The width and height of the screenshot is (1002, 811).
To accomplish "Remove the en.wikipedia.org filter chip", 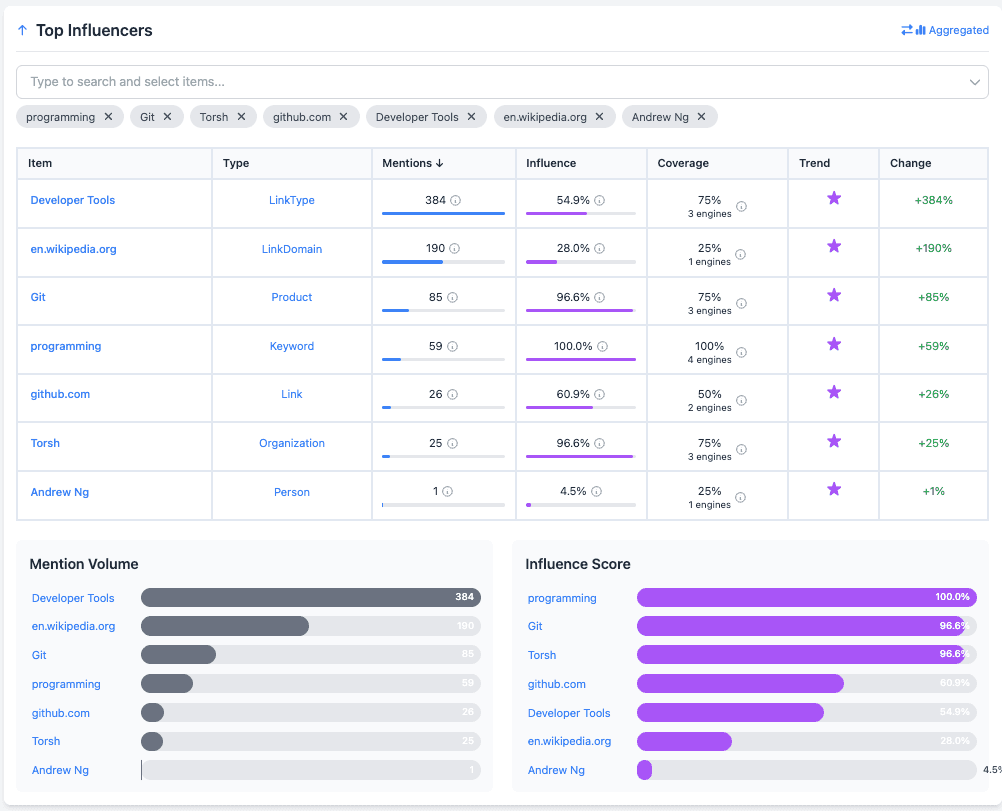I will tap(599, 116).
